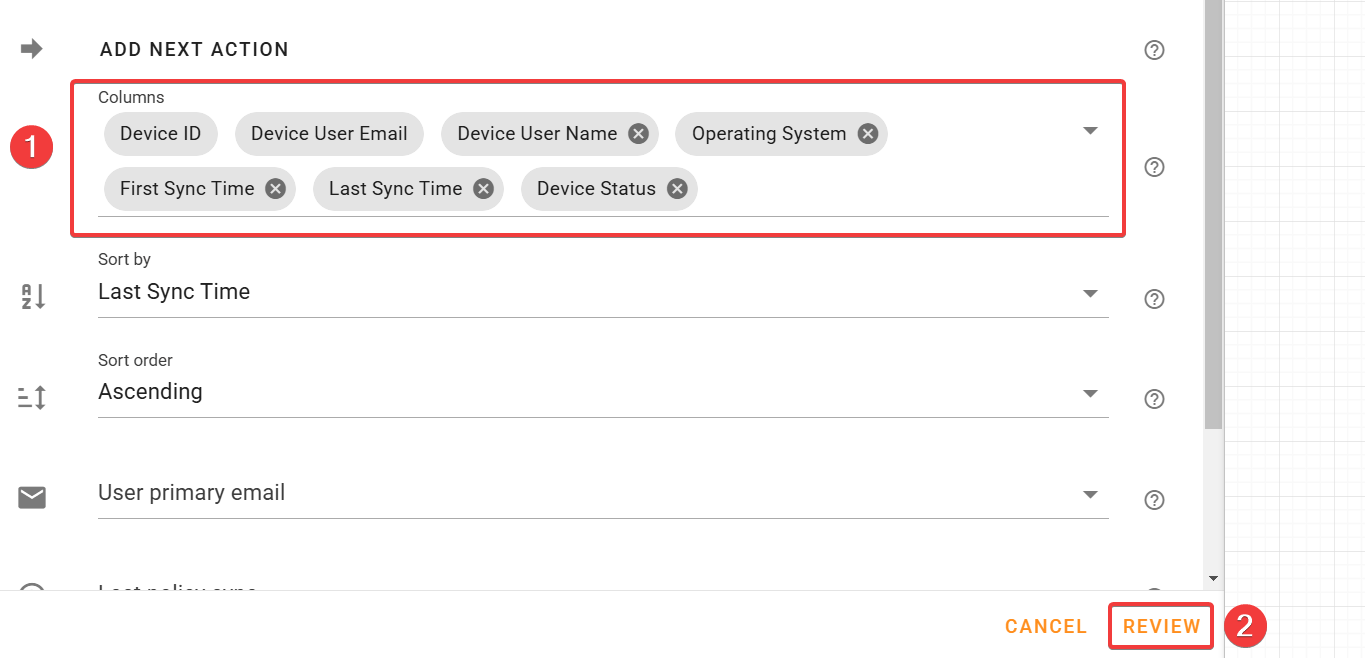Screen dimensions: 1365x658
Task: Remove the Last Sync Time chip
Action: coord(483,189)
